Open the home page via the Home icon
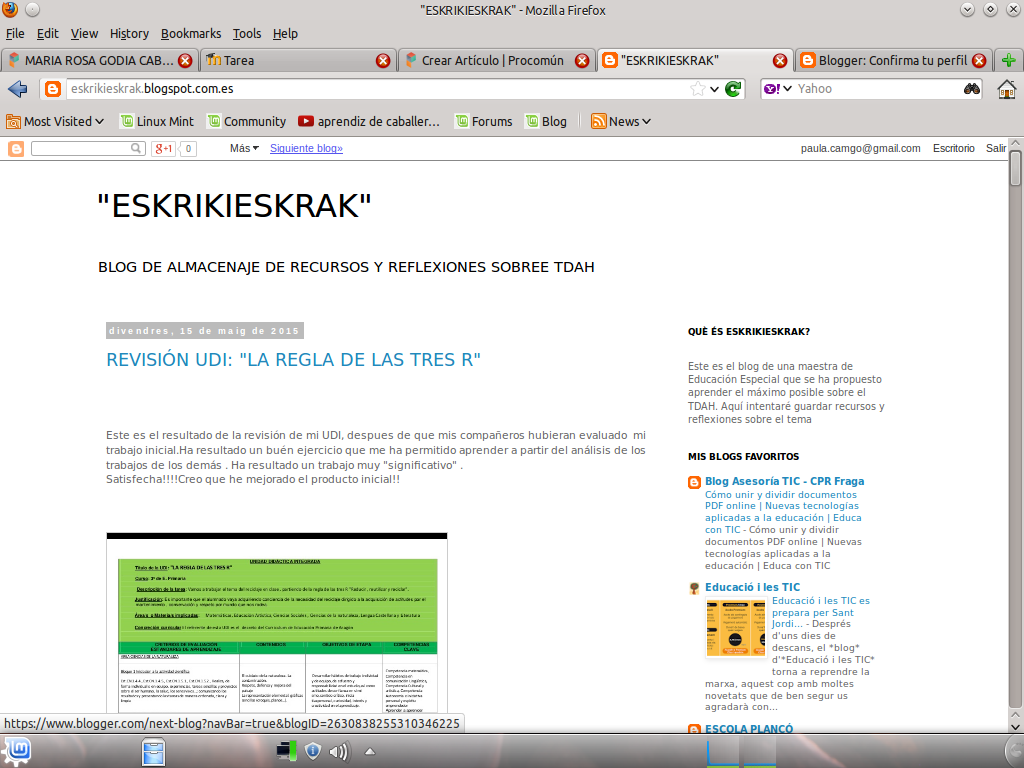1024x768 pixels. pos(1006,88)
